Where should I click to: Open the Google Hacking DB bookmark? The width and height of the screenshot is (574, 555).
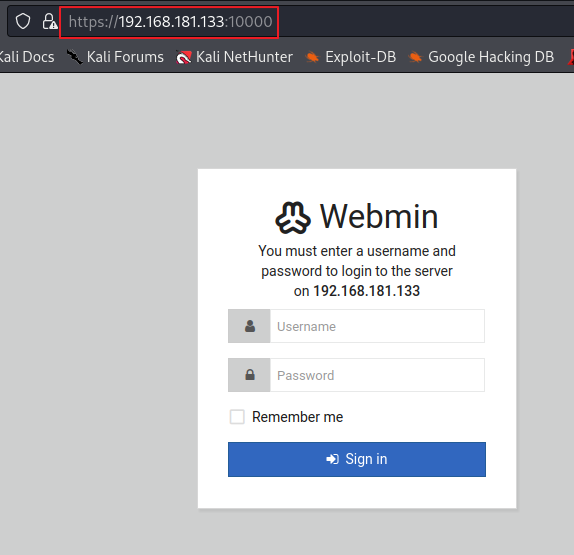(x=481, y=57)
